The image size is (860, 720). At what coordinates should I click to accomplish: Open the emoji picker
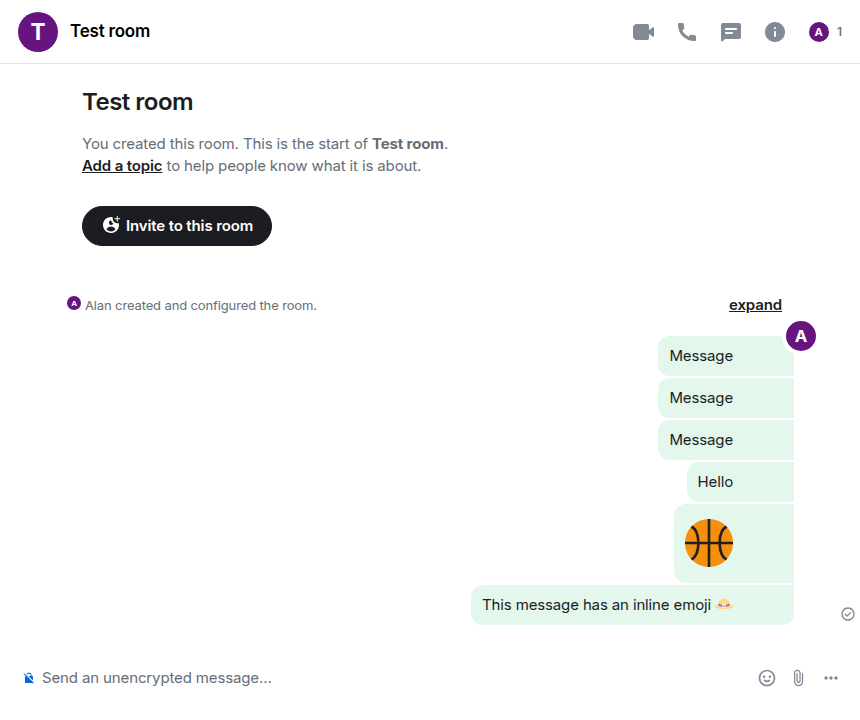coord(767,678)
